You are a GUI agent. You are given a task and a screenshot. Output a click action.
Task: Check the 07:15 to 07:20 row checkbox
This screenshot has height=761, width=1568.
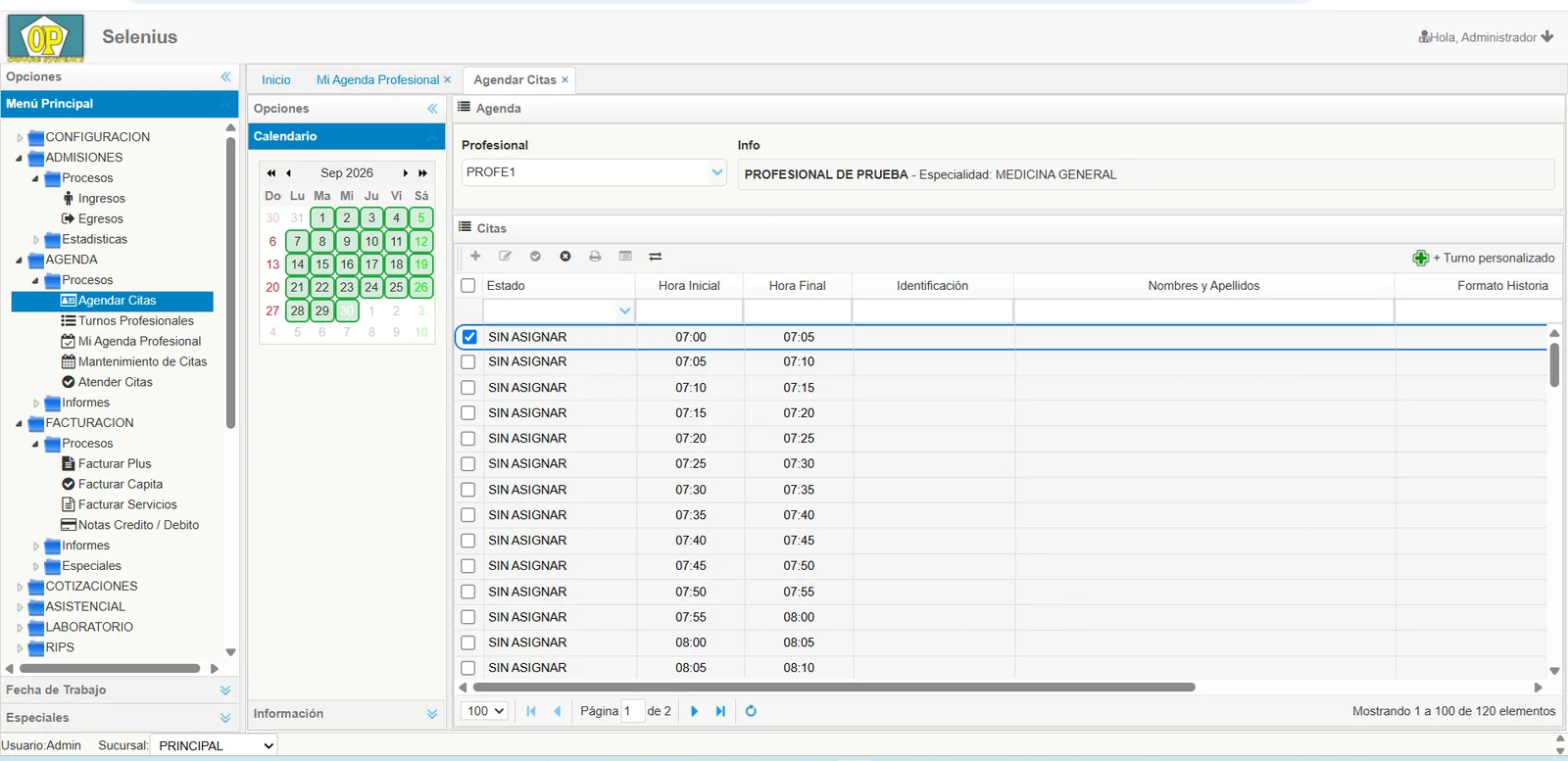[x=468, y=413]
